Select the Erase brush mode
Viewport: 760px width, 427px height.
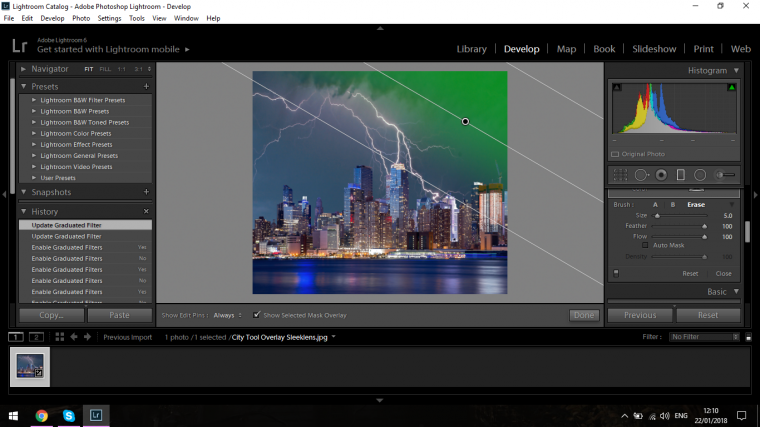(696, 205)
